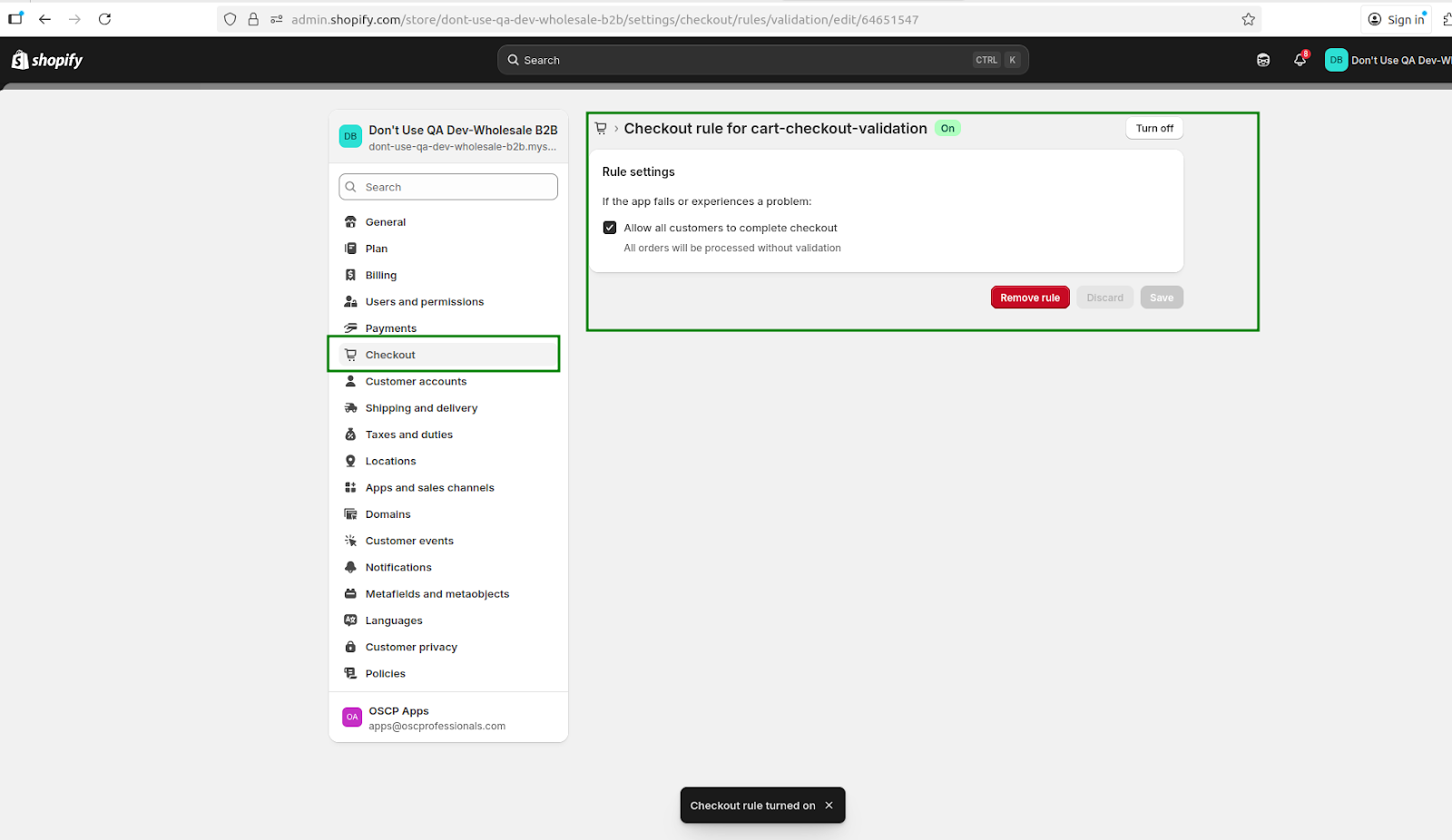
Task: Dismiss the 'Checkout rule turned on' toast
Action: [829, 806]
